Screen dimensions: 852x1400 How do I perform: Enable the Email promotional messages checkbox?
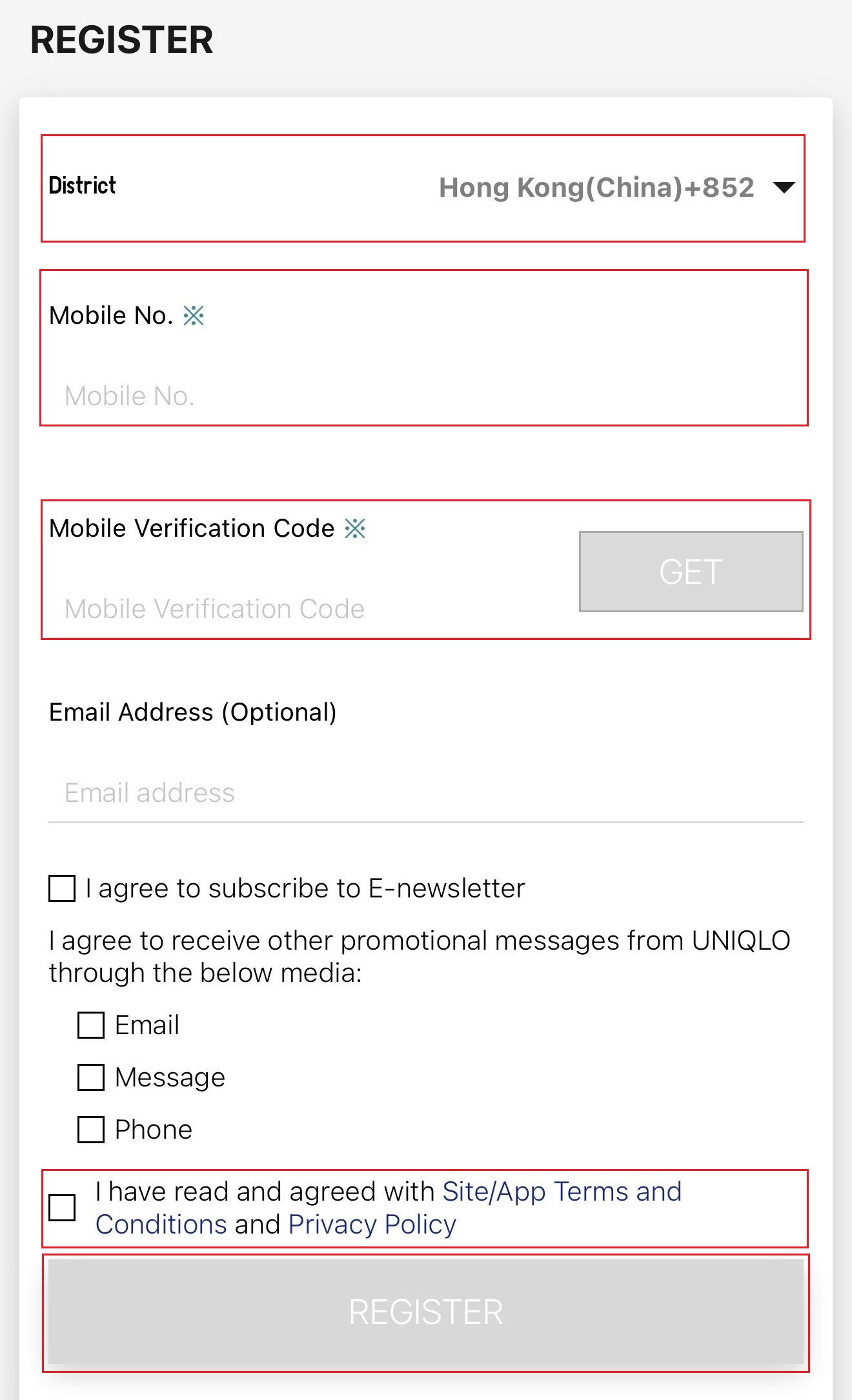point(91,1025)
